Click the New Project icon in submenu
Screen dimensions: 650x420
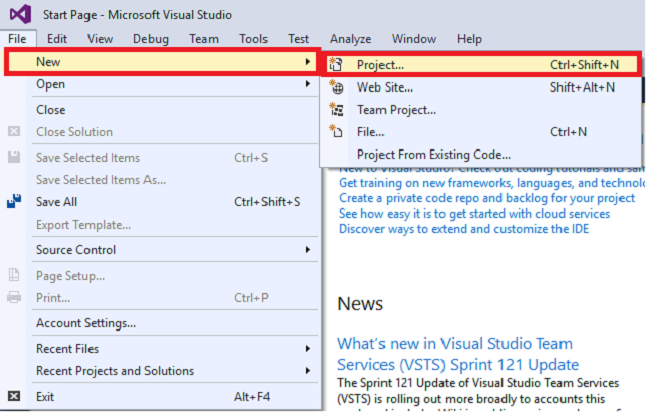(x=336, y=65)
